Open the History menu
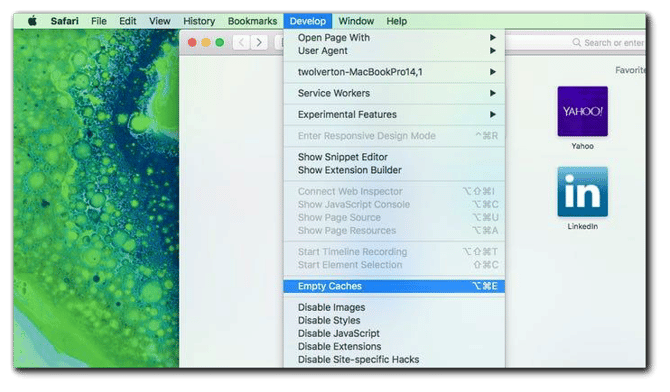The height and width of the screenshot is (392, 670). coord(199,21)
